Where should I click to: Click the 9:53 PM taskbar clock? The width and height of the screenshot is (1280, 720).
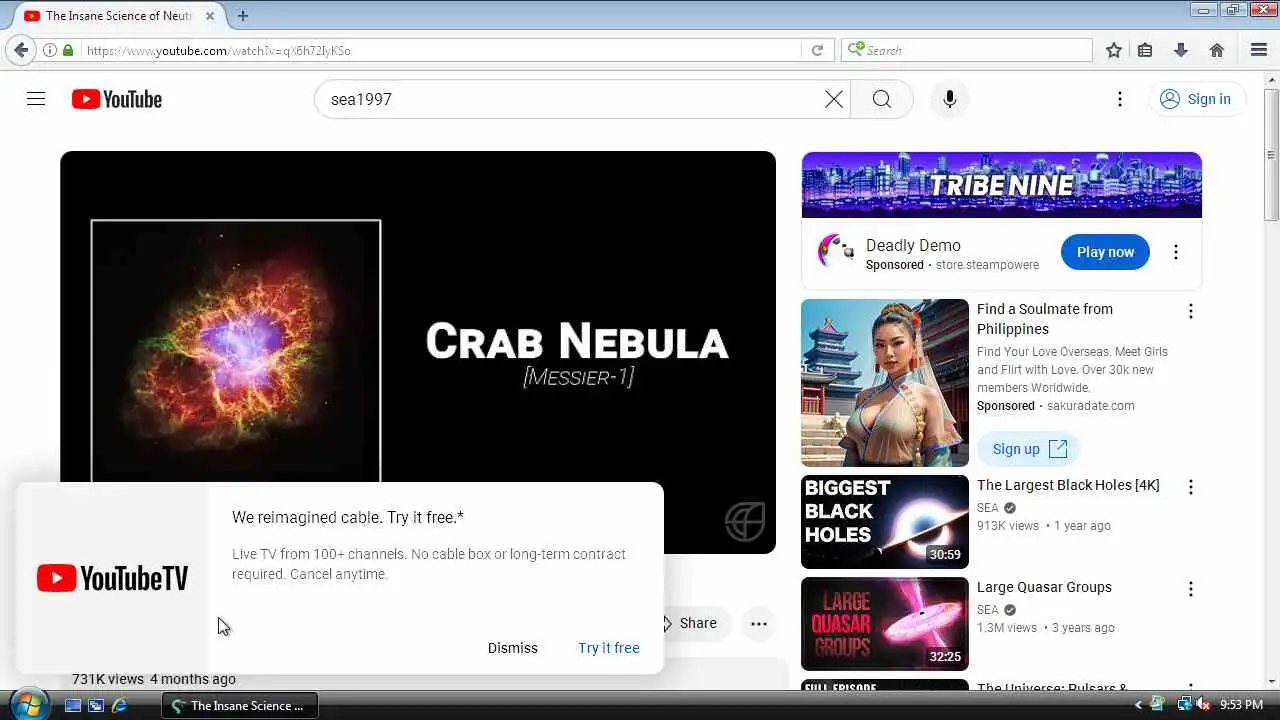1242,705
